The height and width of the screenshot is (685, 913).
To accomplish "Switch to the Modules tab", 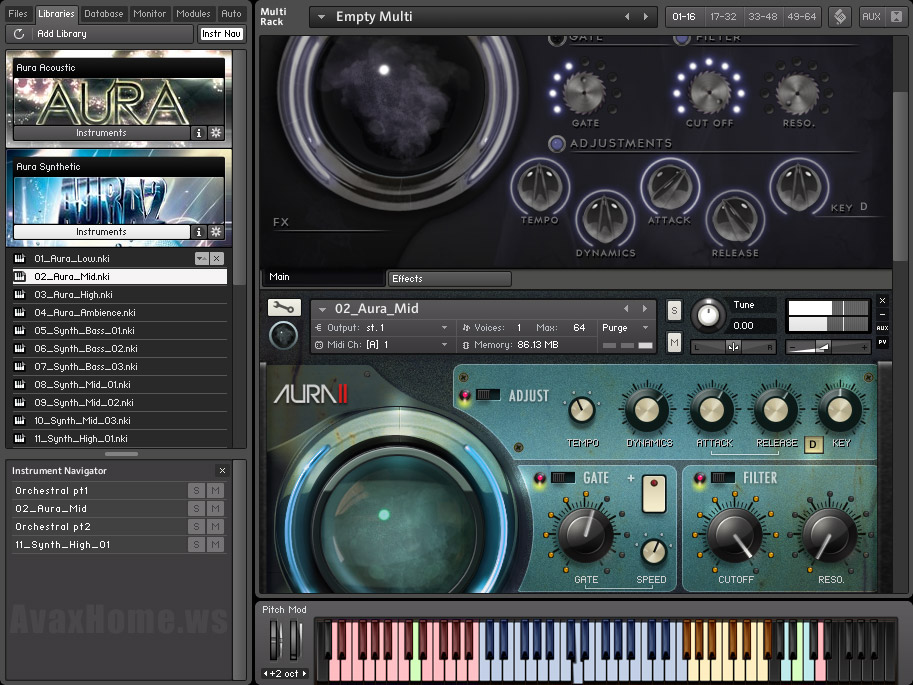I will click(193, 13).
